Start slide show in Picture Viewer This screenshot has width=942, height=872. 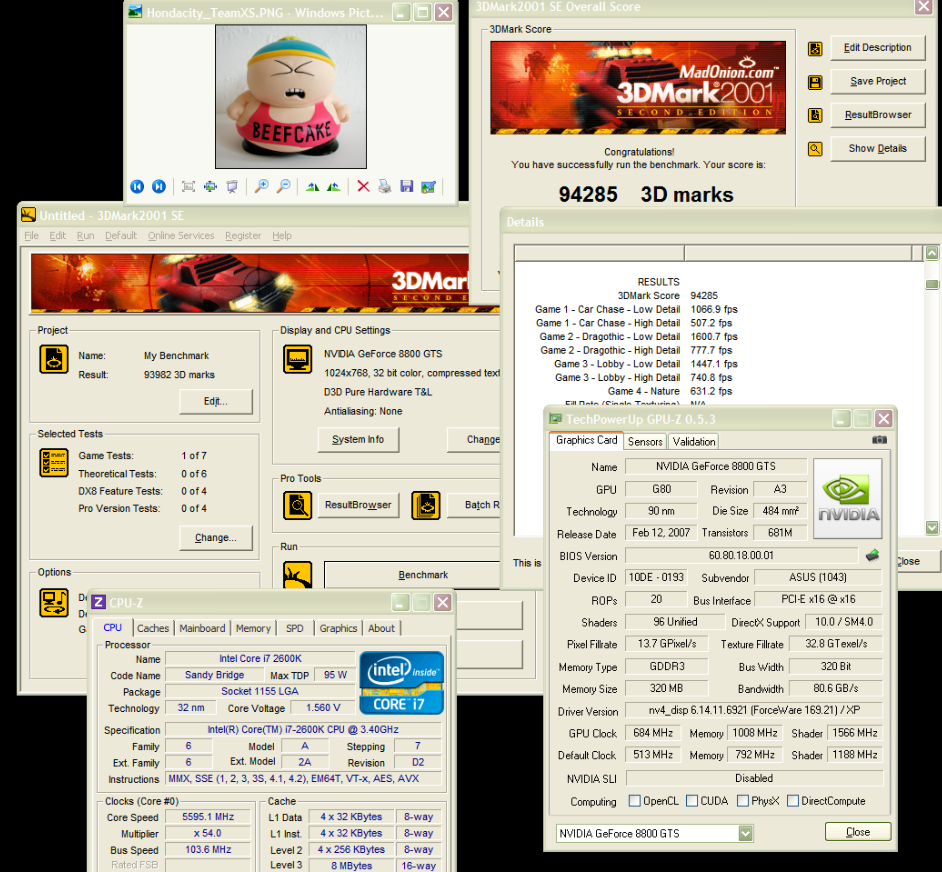232,186
